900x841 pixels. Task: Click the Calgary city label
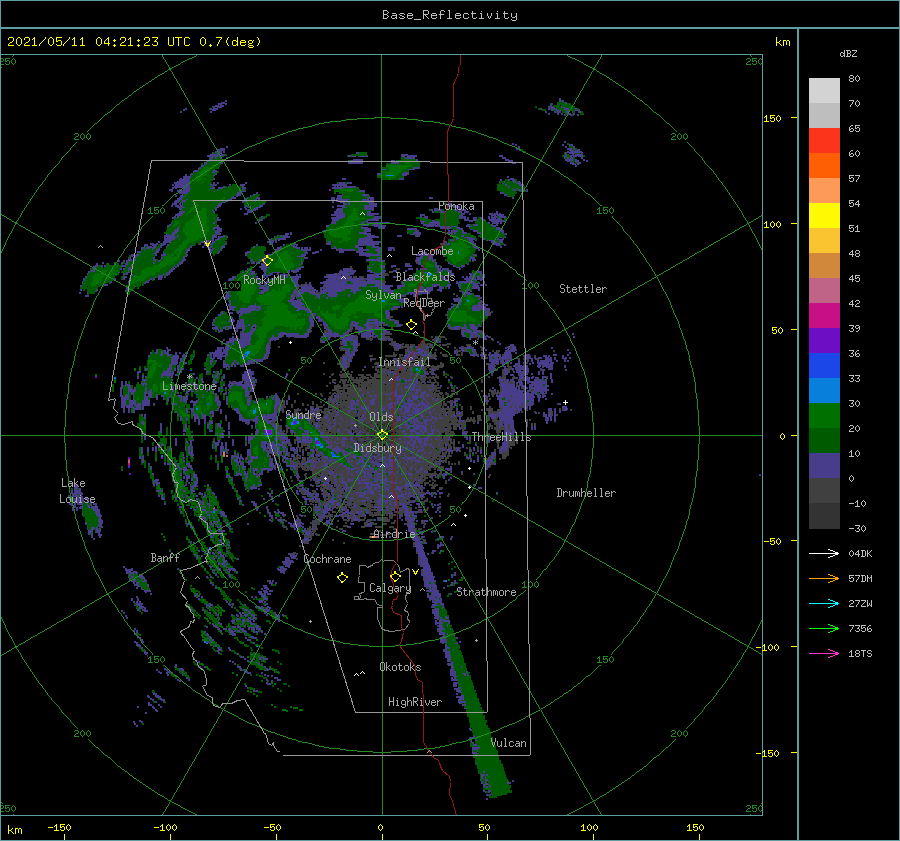390,588
